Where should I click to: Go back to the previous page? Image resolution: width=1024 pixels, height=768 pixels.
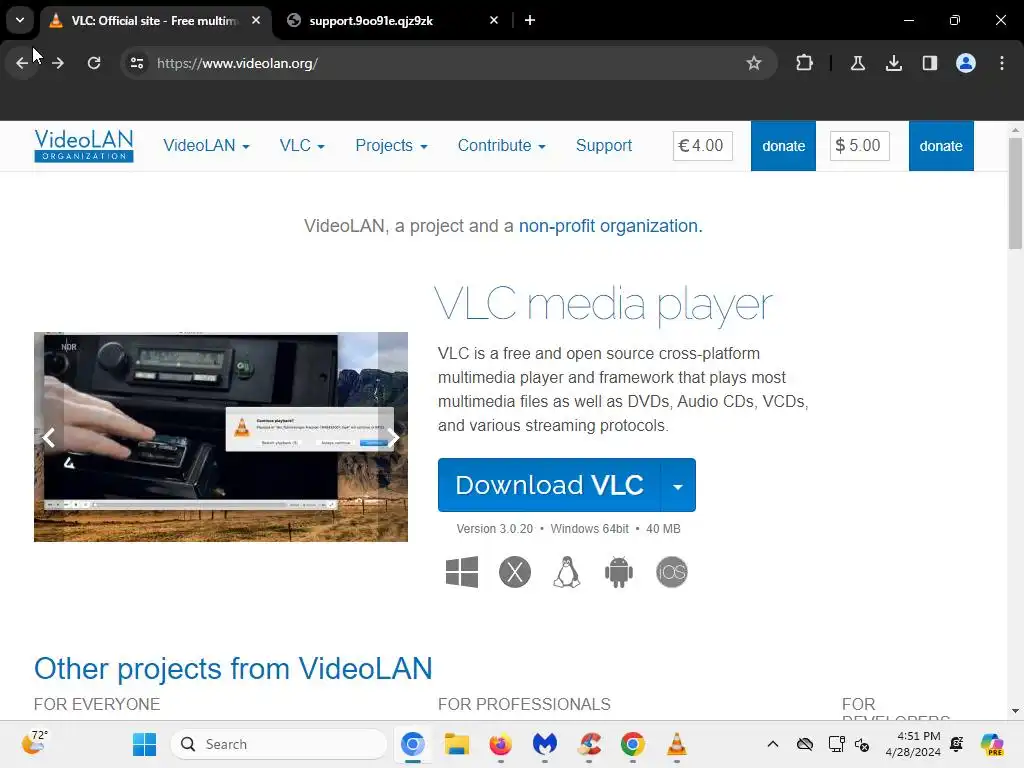tap(22, 63)
